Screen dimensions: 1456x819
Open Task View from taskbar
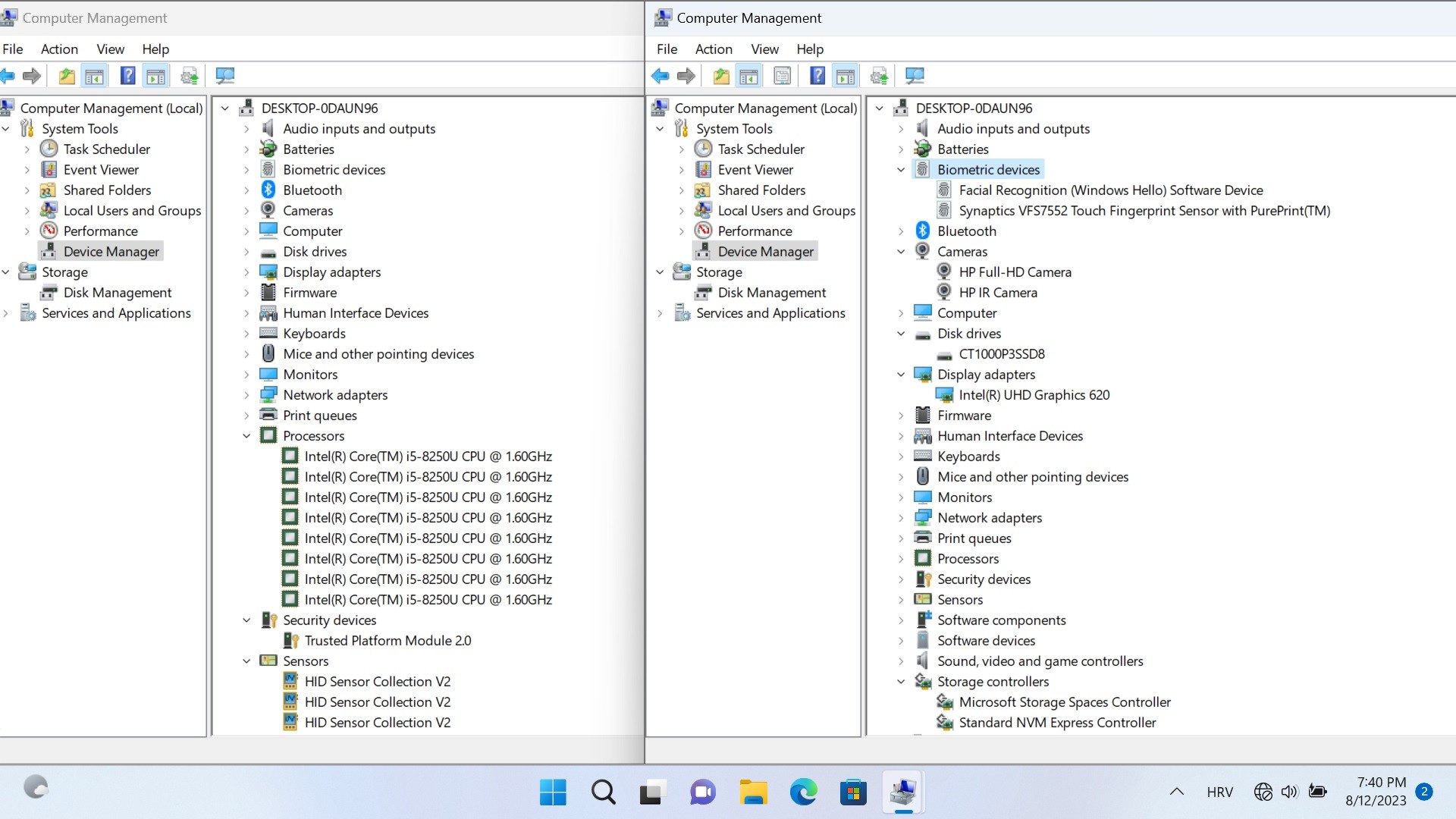653,792
